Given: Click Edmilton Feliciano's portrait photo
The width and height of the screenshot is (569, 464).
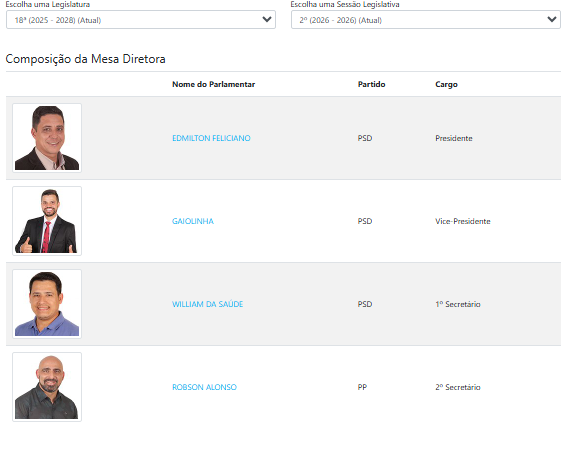Looking at the screenshot, I should coord(47,138).
